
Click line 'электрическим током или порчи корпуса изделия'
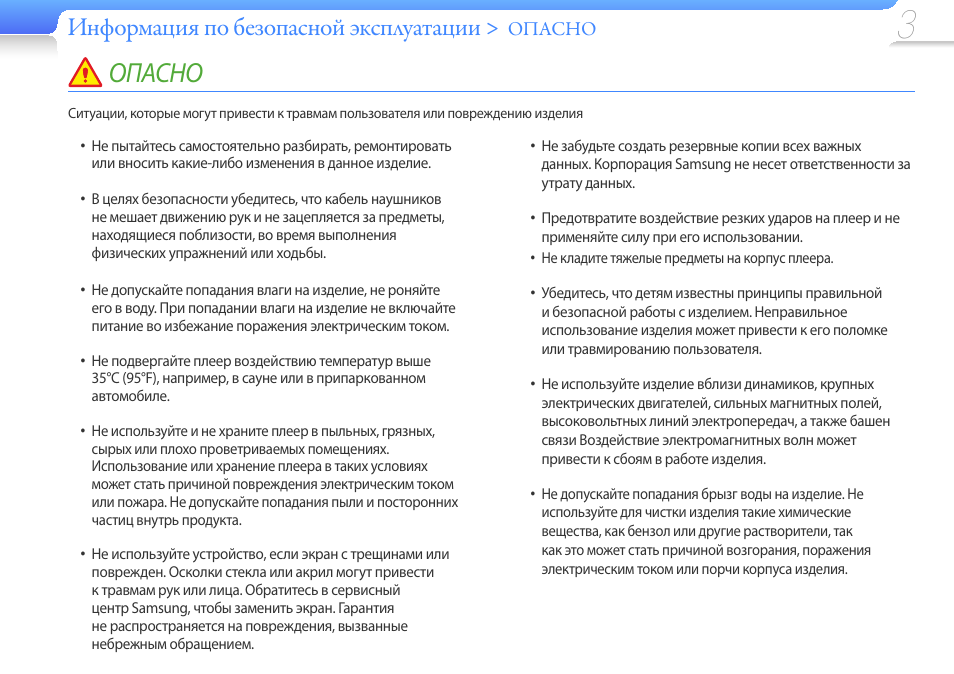[694, 569]
